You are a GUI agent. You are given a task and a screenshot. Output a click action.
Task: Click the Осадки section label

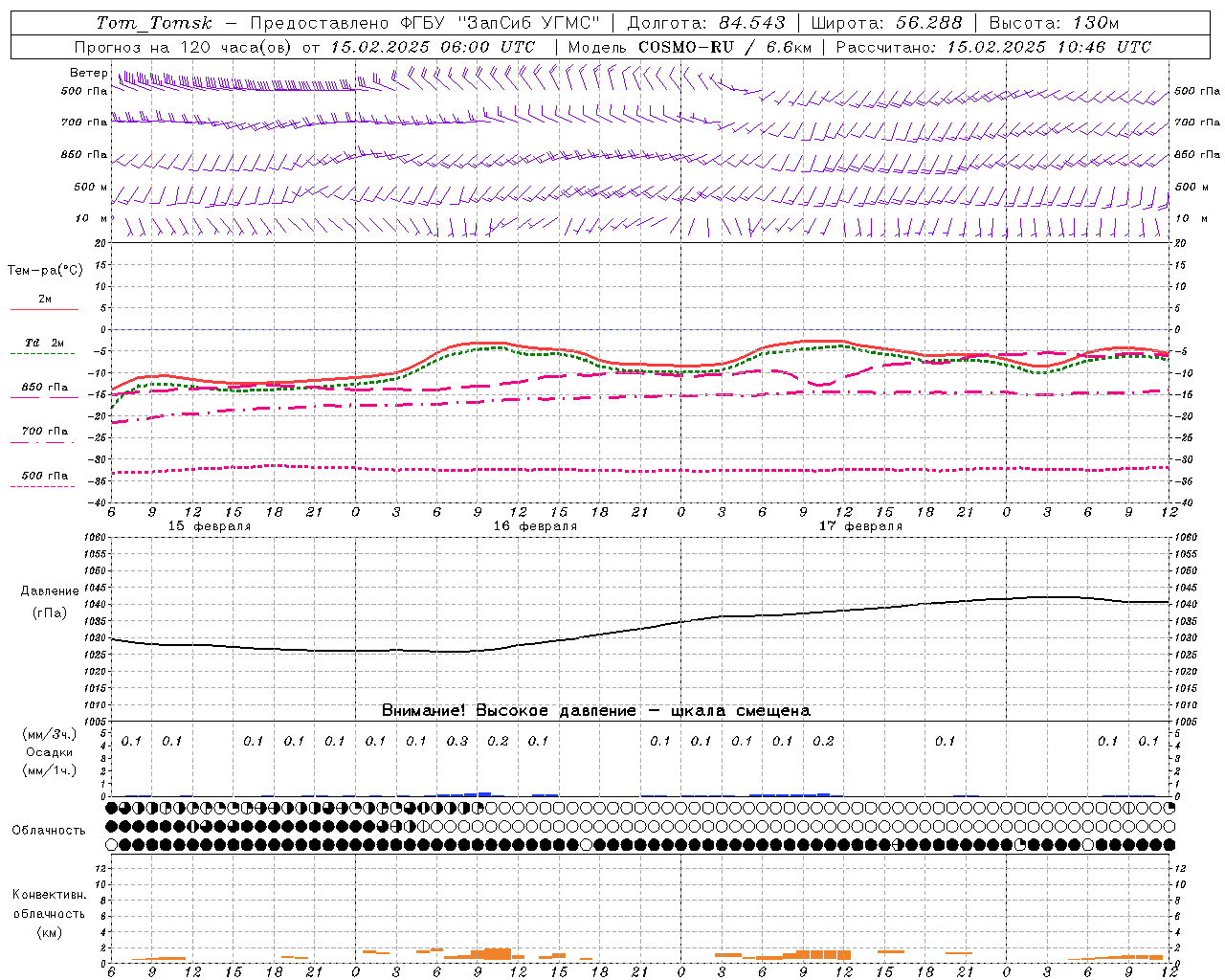click(50, 752)
